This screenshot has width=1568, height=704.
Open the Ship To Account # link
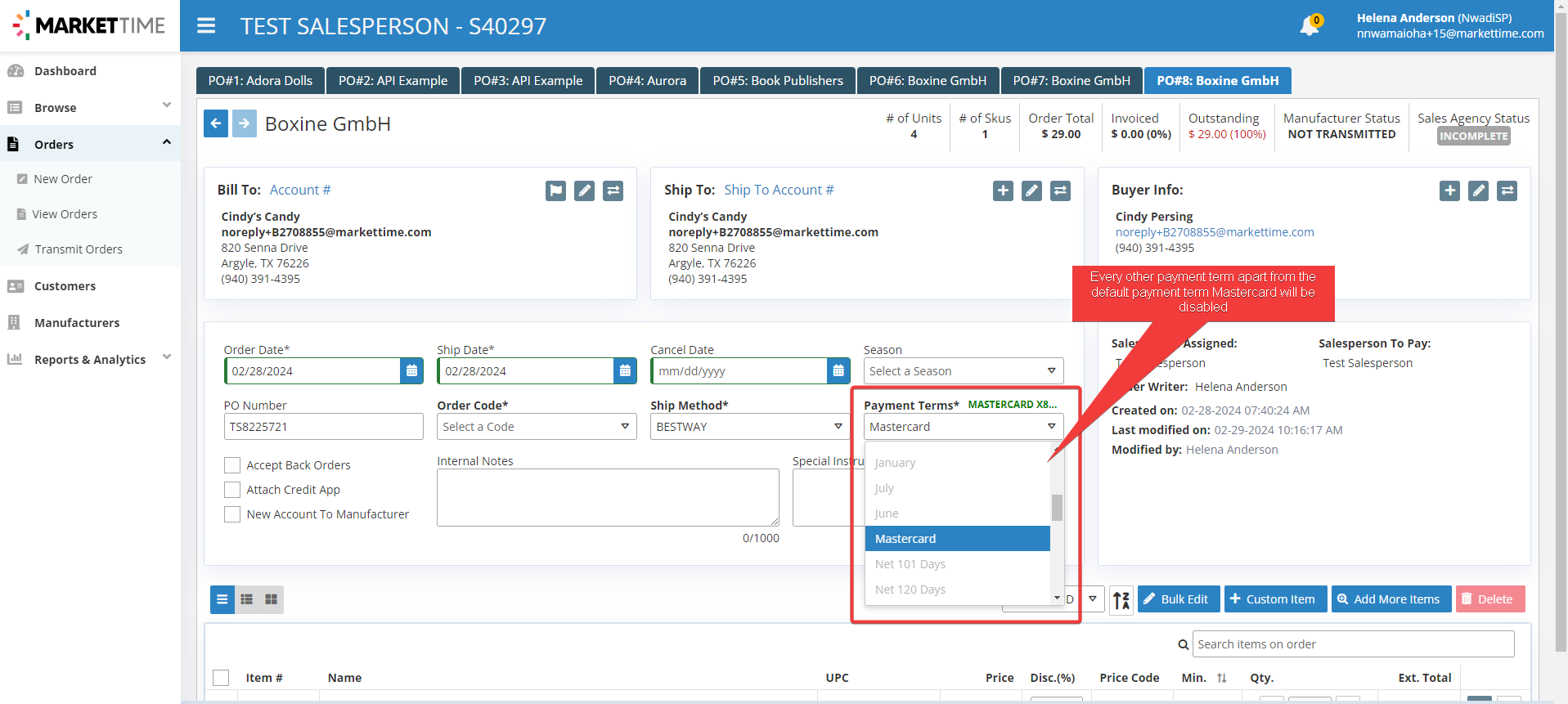pos(779,190)
